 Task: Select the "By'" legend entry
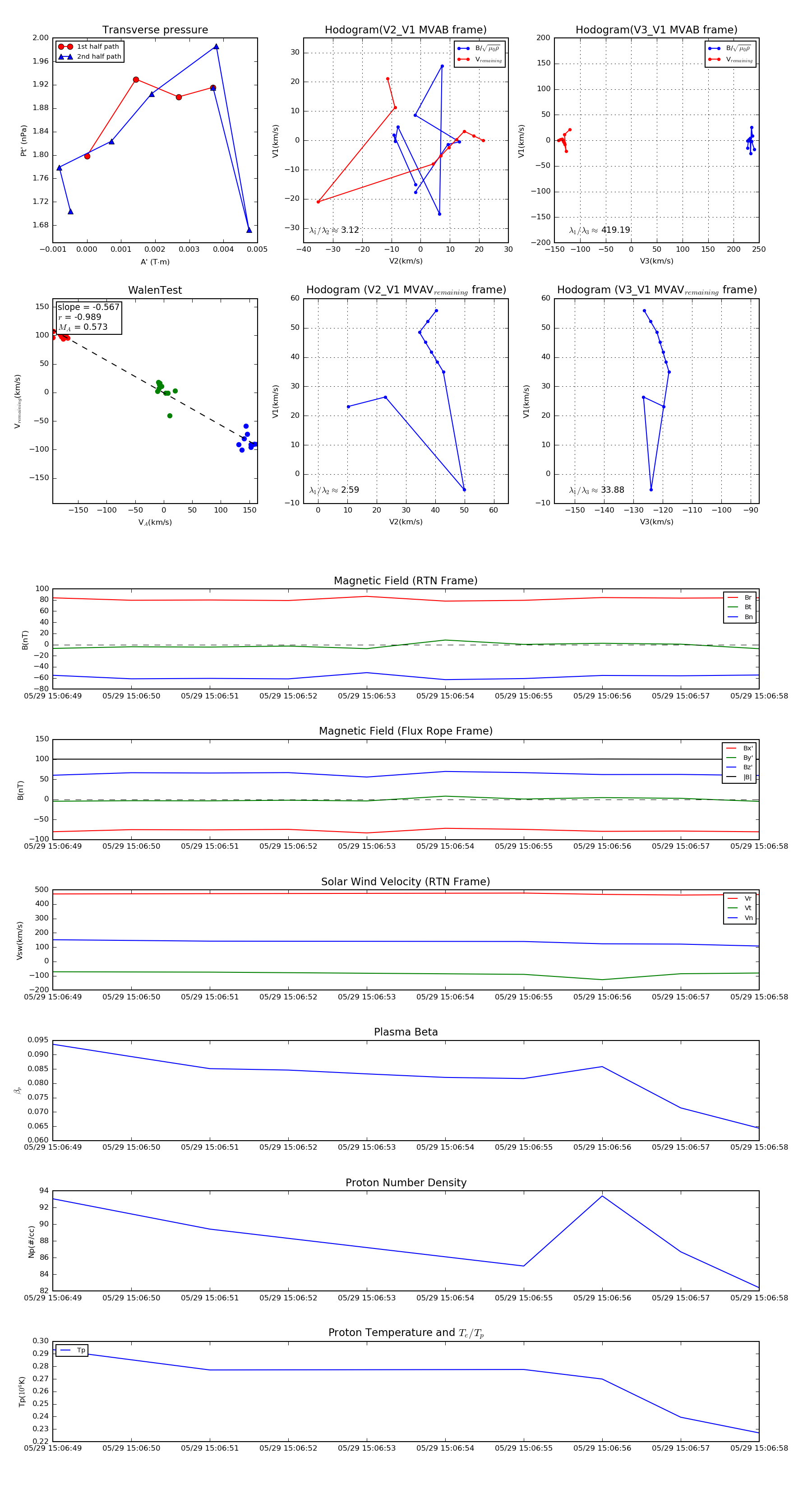click(x=739, y=758)
